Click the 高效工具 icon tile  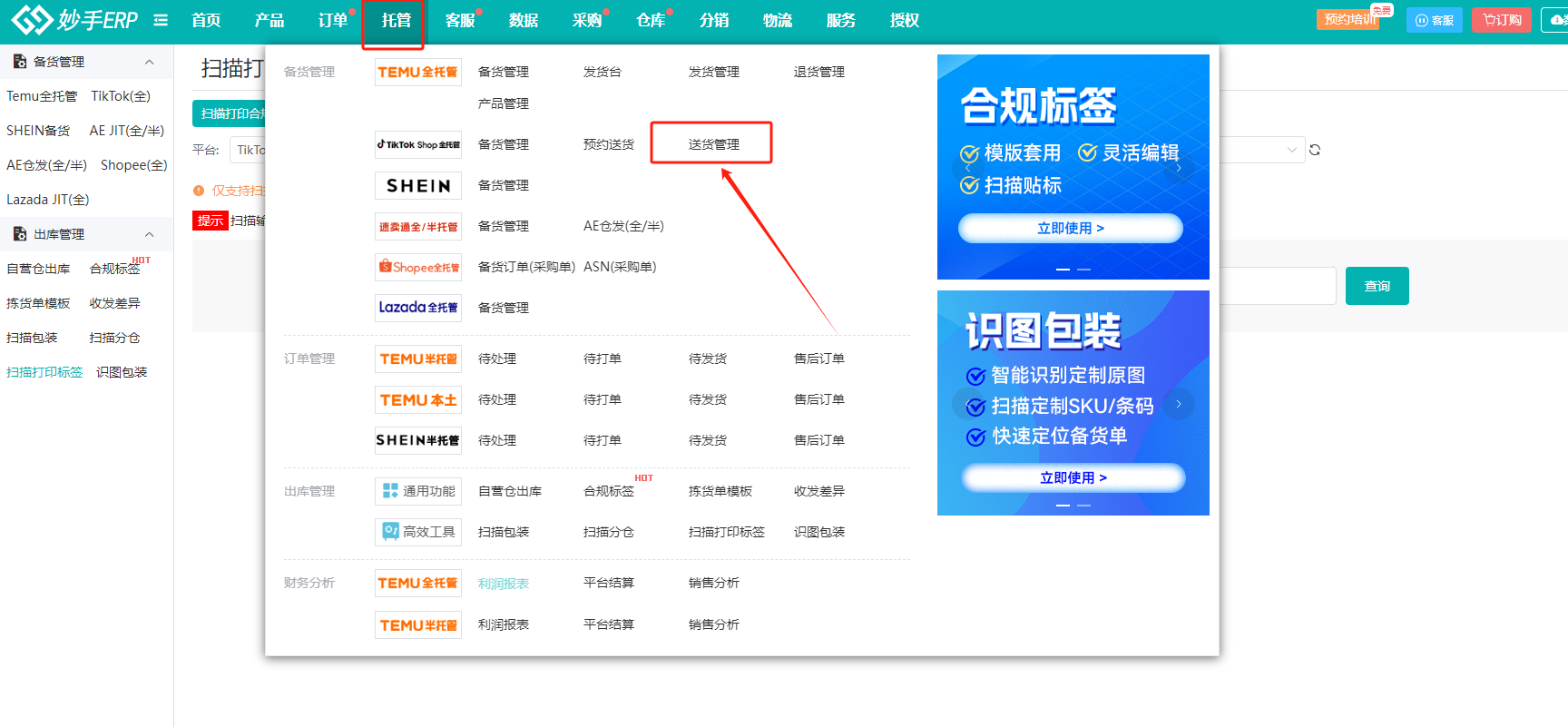(x=418, y=532)
